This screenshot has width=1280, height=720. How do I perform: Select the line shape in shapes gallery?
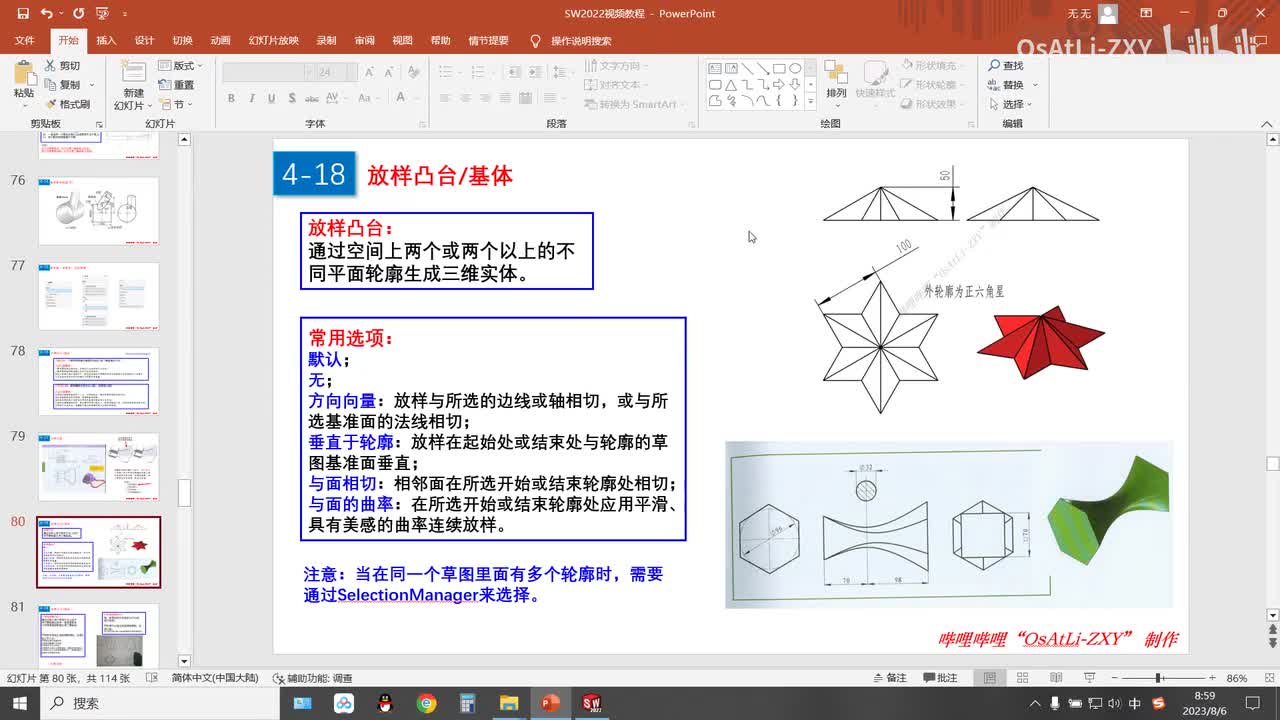(747, 69)
